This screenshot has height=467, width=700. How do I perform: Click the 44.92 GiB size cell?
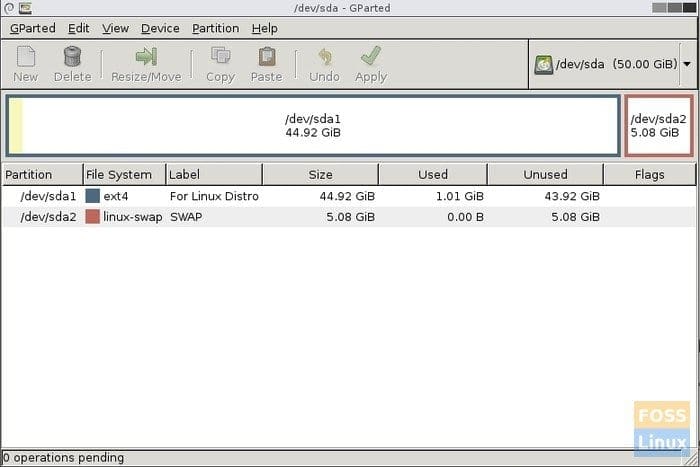[347, 196]
